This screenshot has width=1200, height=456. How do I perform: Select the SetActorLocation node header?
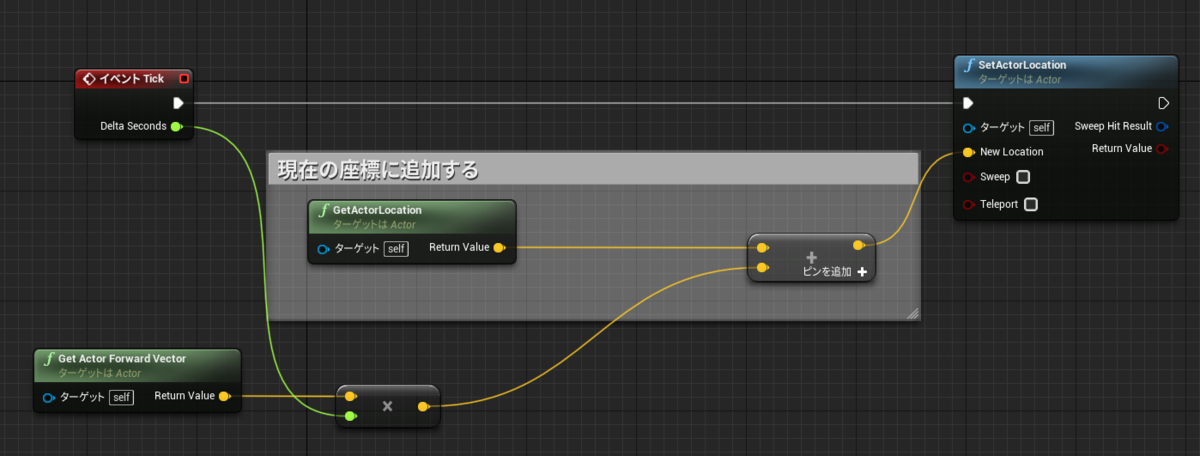pos(1065,71)
